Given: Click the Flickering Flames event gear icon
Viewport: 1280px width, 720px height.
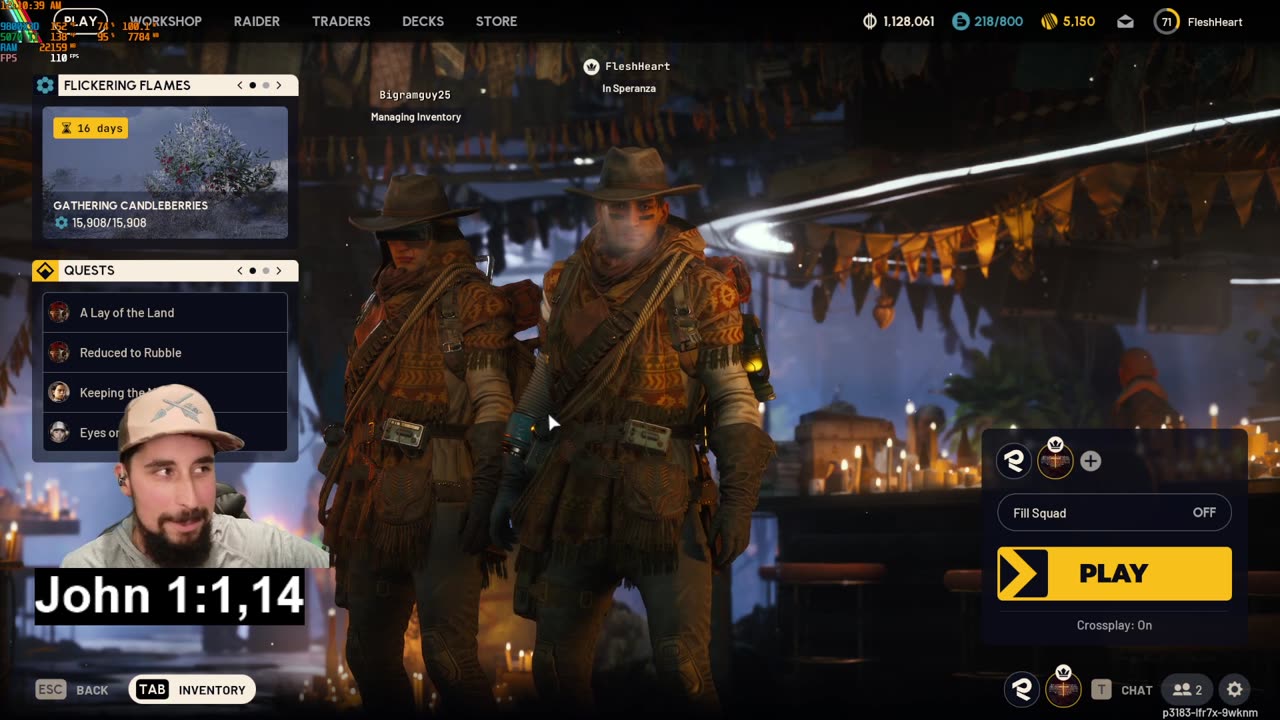Looking at the screenshot, I should point(45,85).
